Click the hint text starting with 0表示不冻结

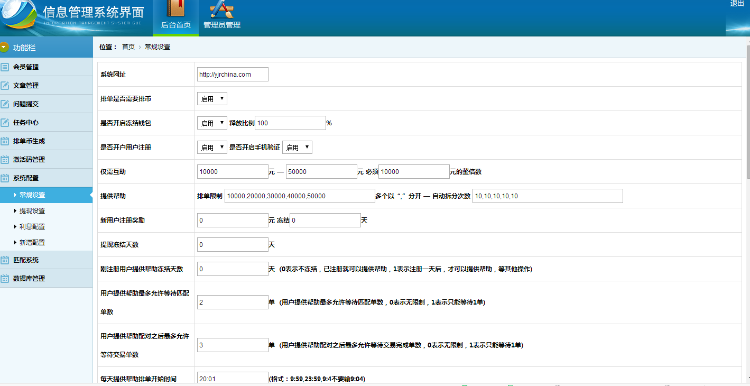tap(406, 269)
